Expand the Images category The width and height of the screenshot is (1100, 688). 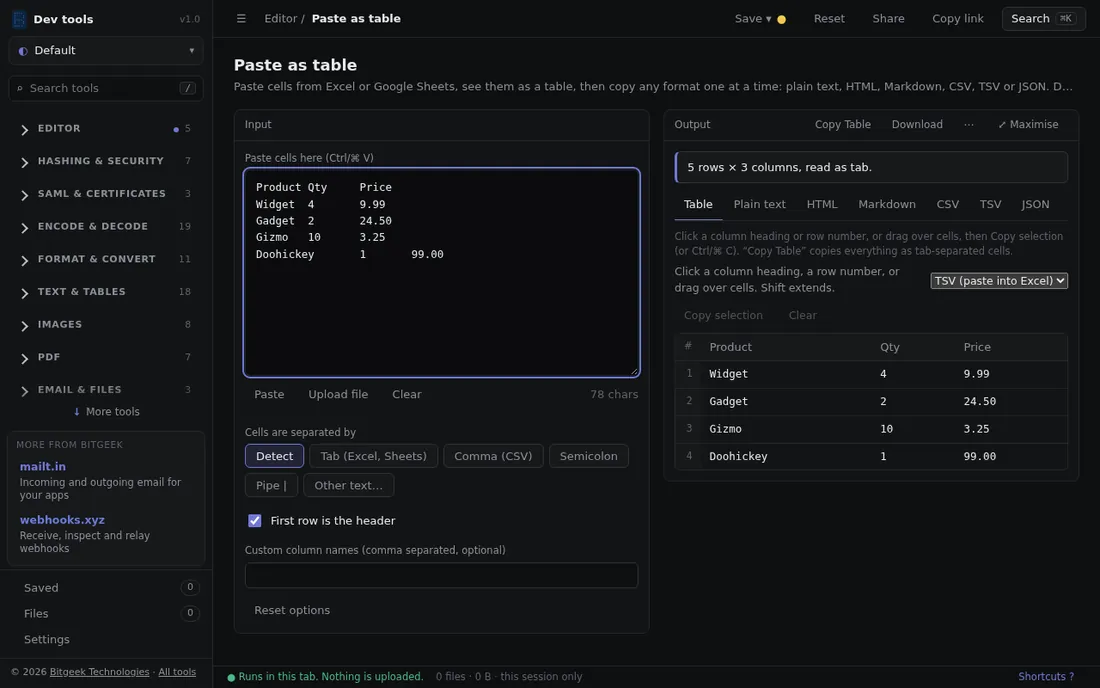105,325
